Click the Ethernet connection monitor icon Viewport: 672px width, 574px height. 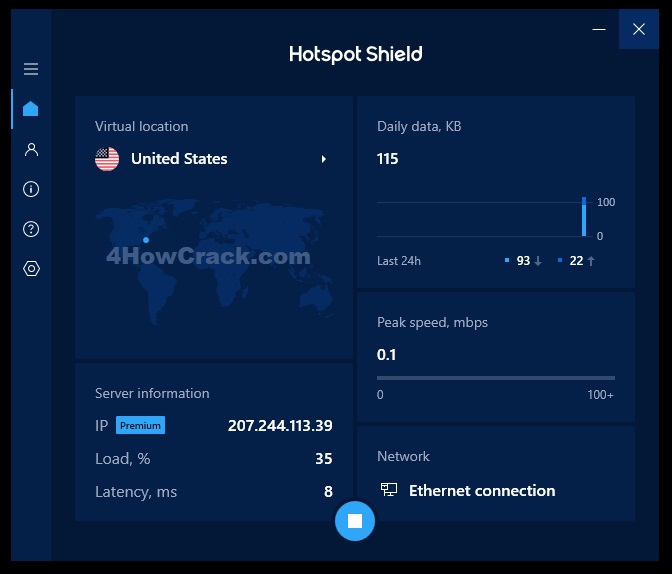[x=389, y=490]
